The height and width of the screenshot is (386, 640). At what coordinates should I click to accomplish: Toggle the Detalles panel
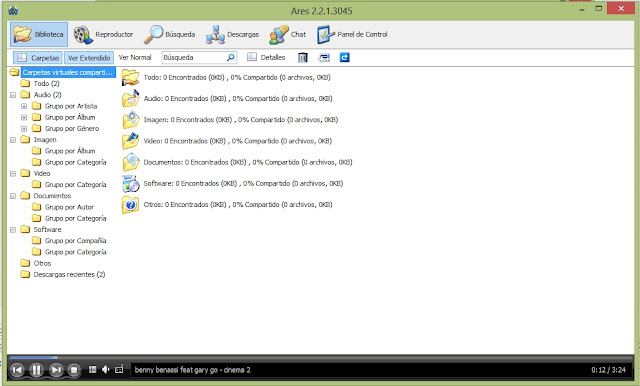266,58
